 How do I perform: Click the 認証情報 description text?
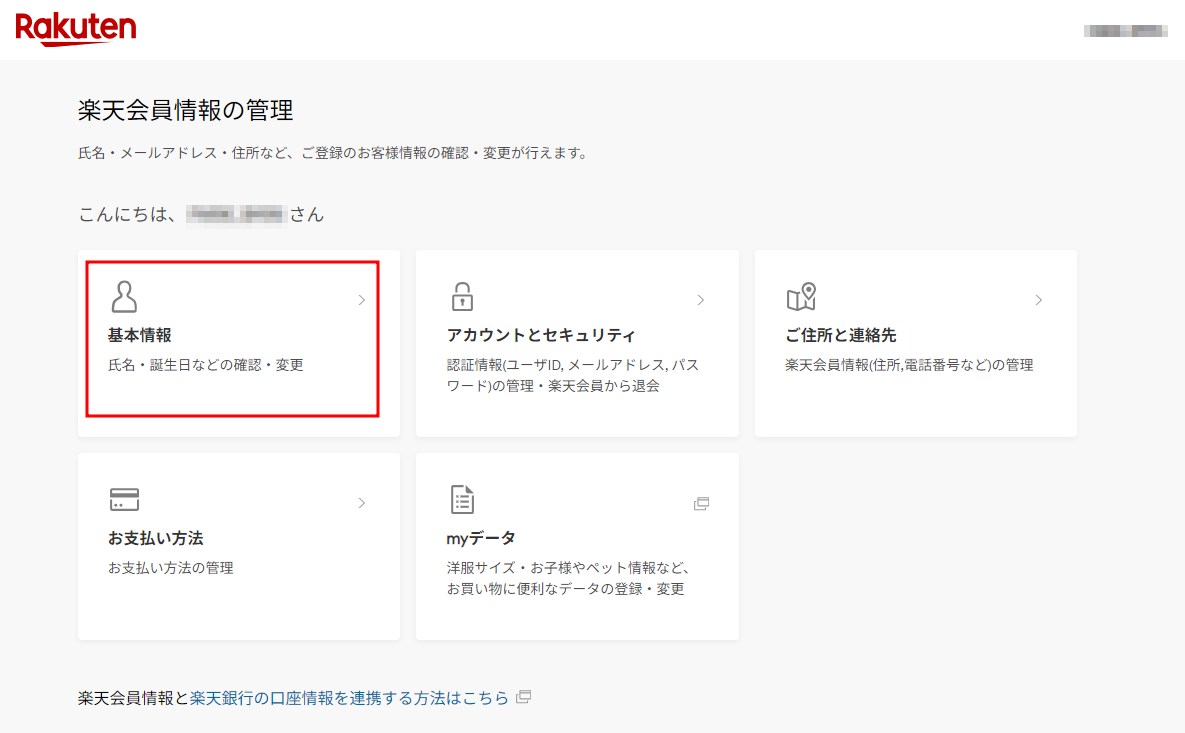(572, 376)
